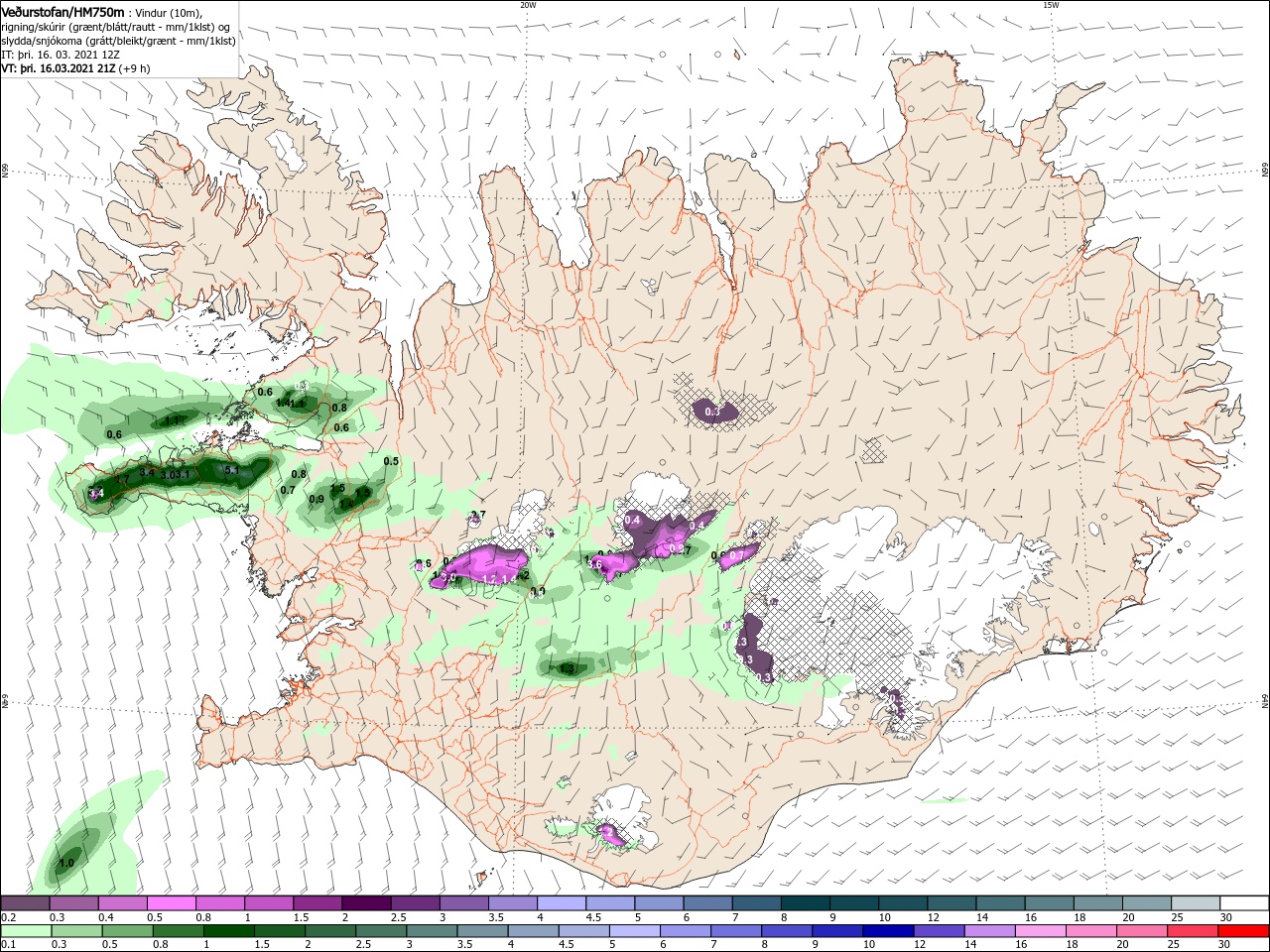
Task: Click the 0.1 label under the rain legend
Action: point(8,945)
